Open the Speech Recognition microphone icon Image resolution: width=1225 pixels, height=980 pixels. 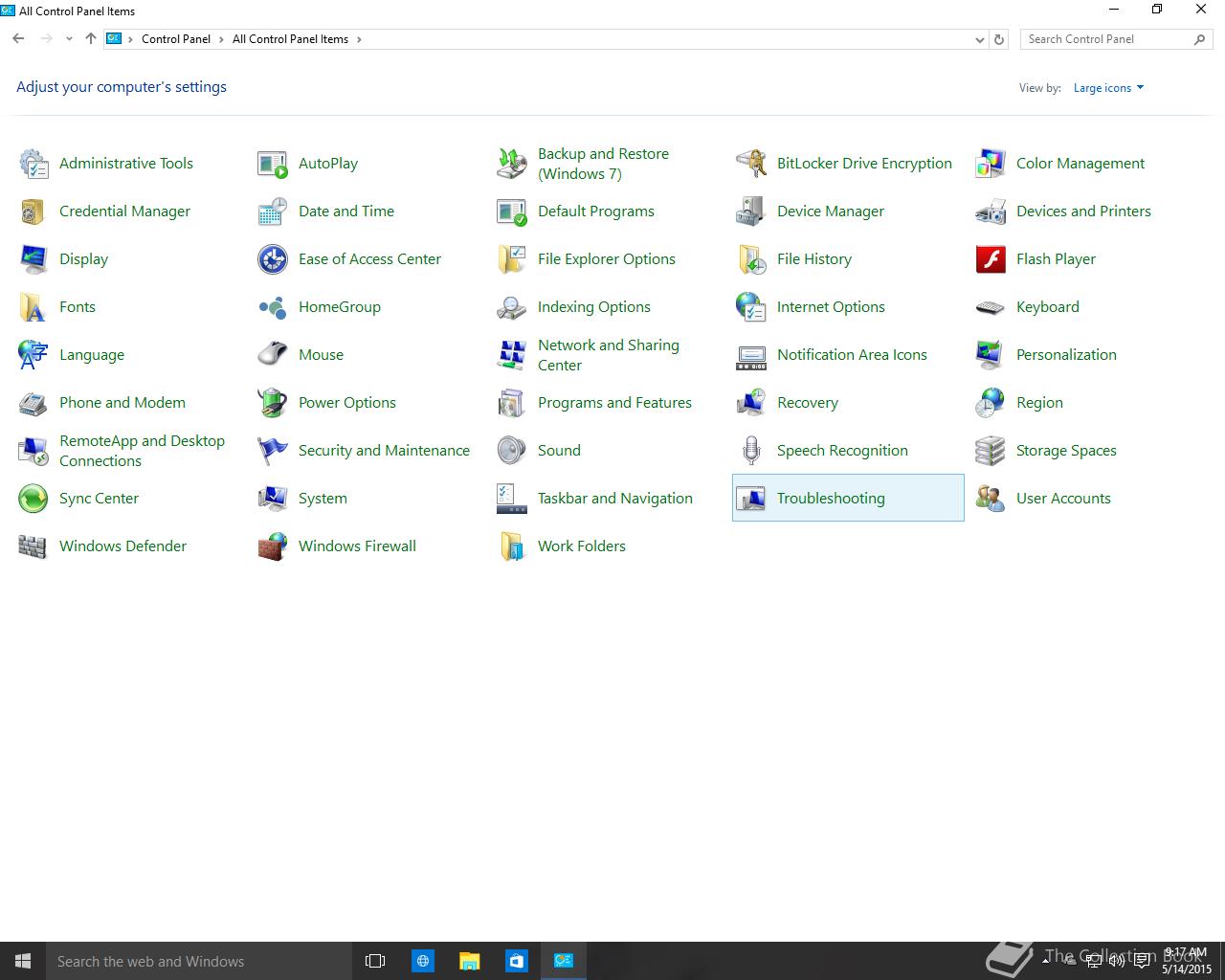coord(751,451)
